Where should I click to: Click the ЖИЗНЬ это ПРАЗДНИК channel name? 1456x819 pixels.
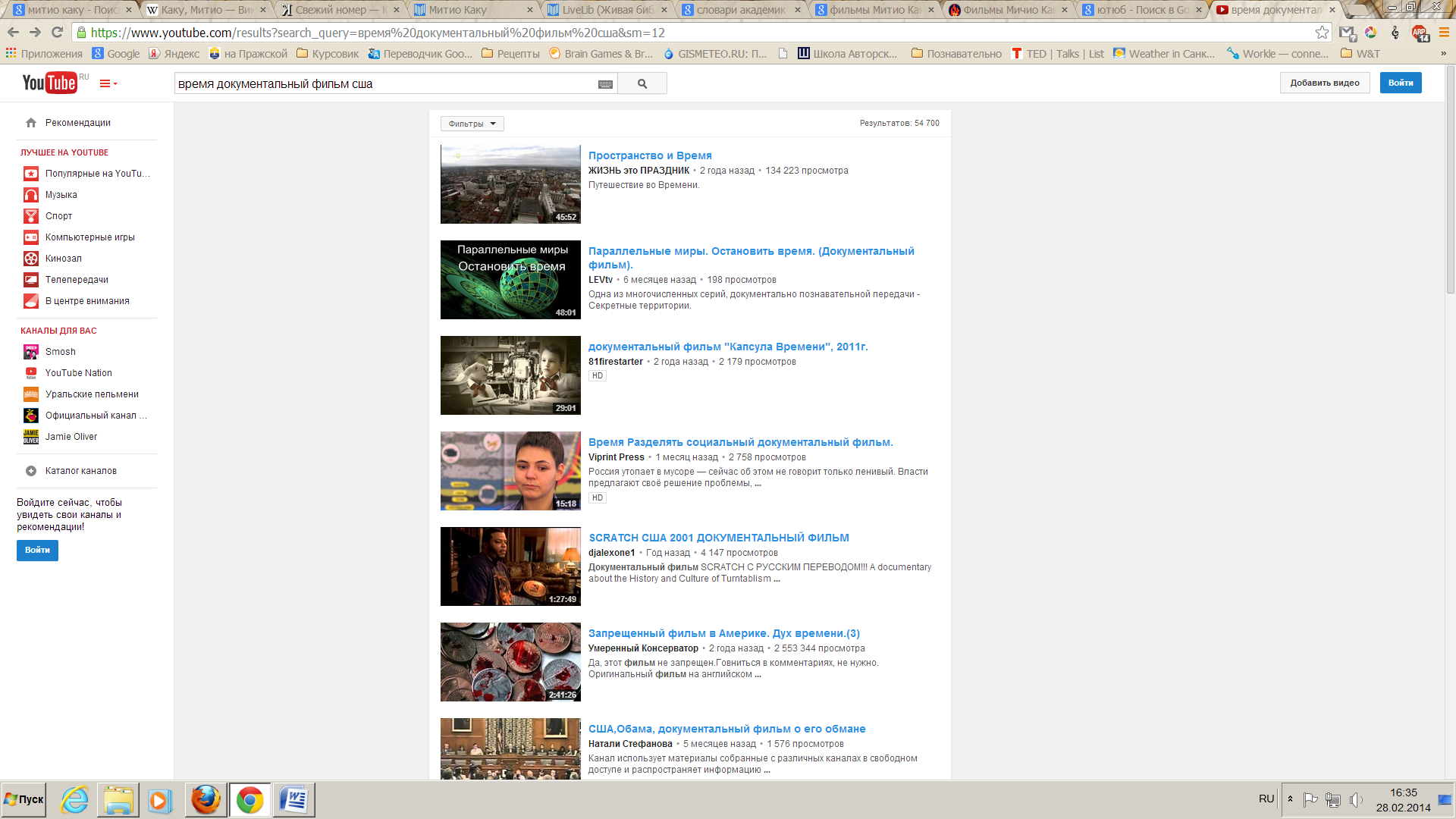(639, 171)
